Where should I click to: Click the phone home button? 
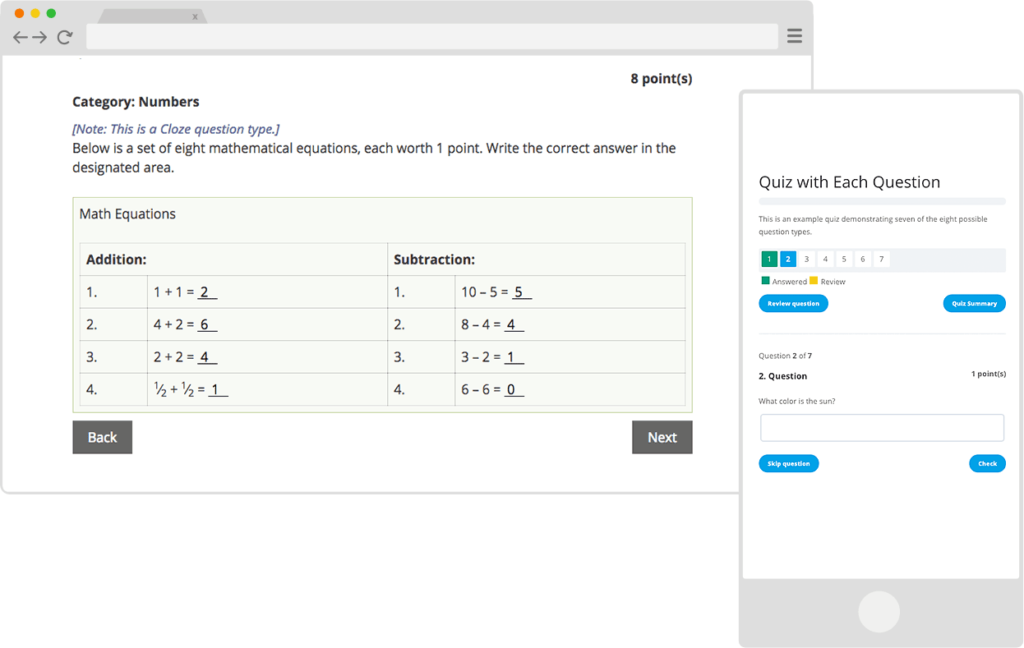[878, 611]
